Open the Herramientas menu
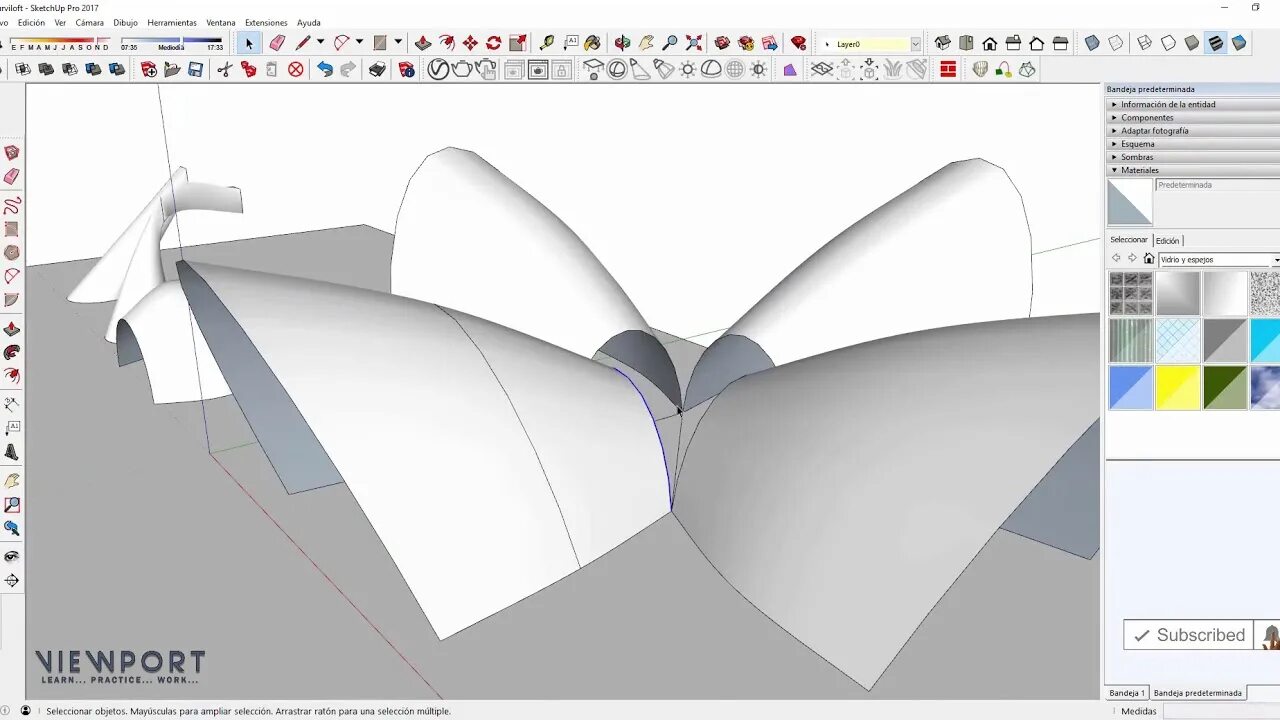The image size is (1280, 720). tap(172, 22)
